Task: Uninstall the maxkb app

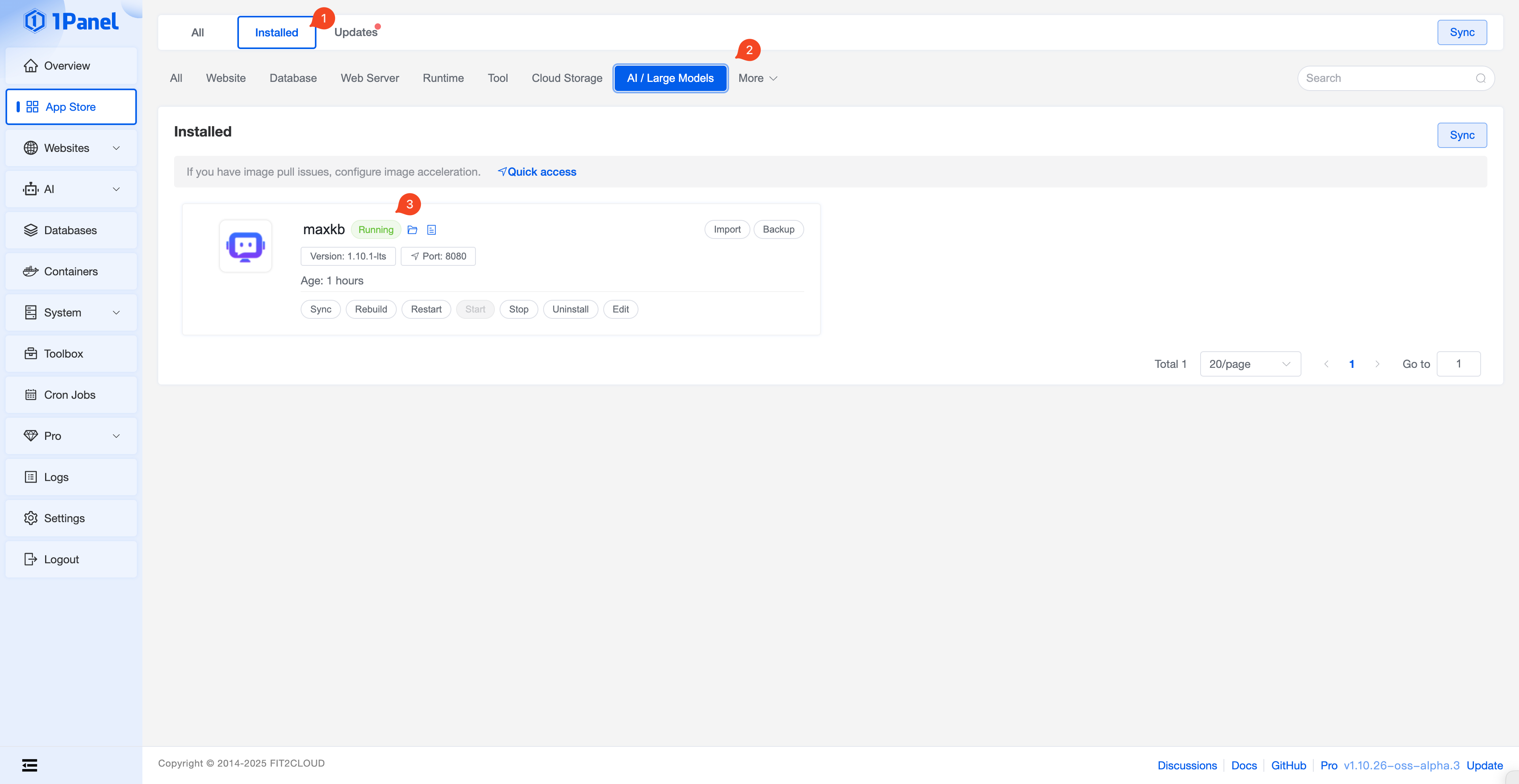Action: 570,309
